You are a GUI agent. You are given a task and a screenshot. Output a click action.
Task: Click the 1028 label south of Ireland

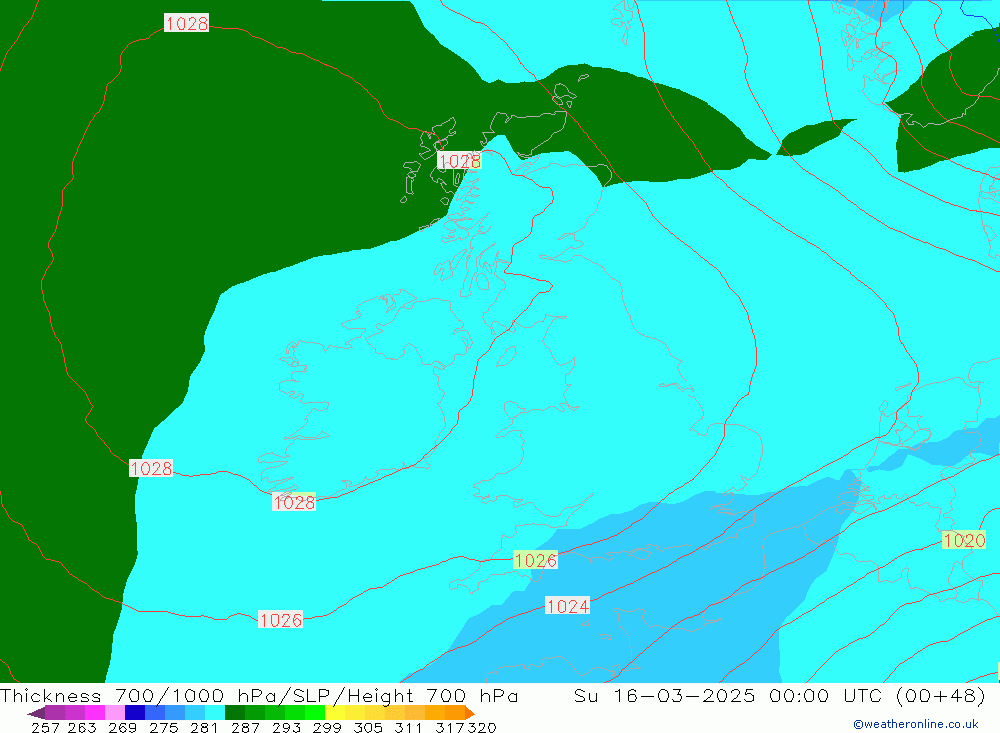(294, 502)
